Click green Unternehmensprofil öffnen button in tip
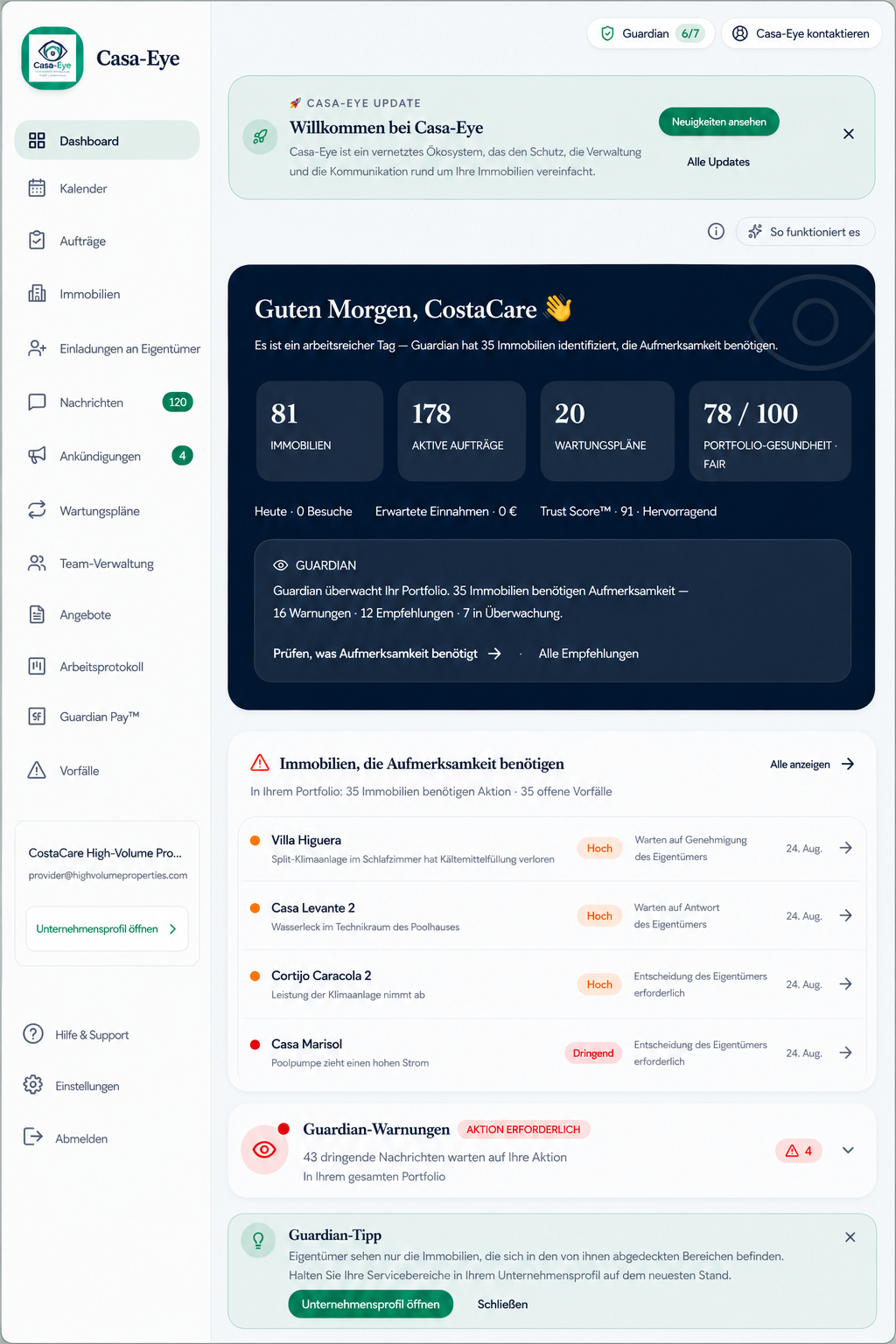 (x=371, y=1304)
